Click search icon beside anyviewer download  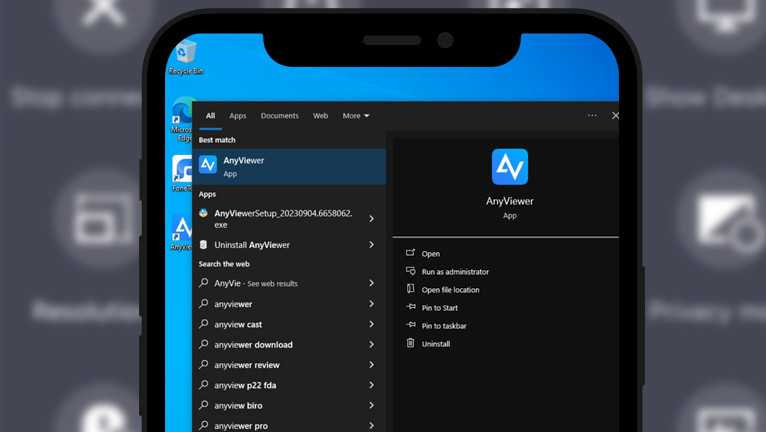(204, 344)
